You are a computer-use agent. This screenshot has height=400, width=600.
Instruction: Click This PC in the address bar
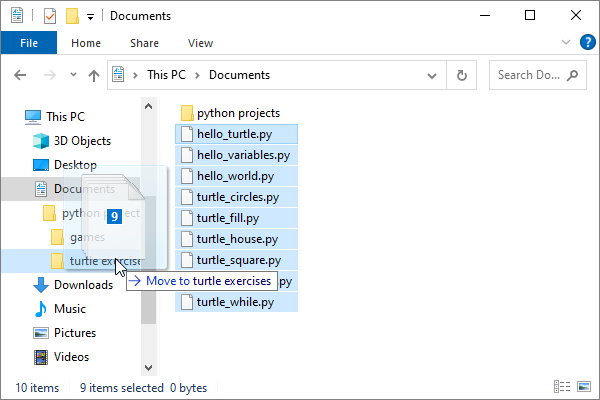166,75
